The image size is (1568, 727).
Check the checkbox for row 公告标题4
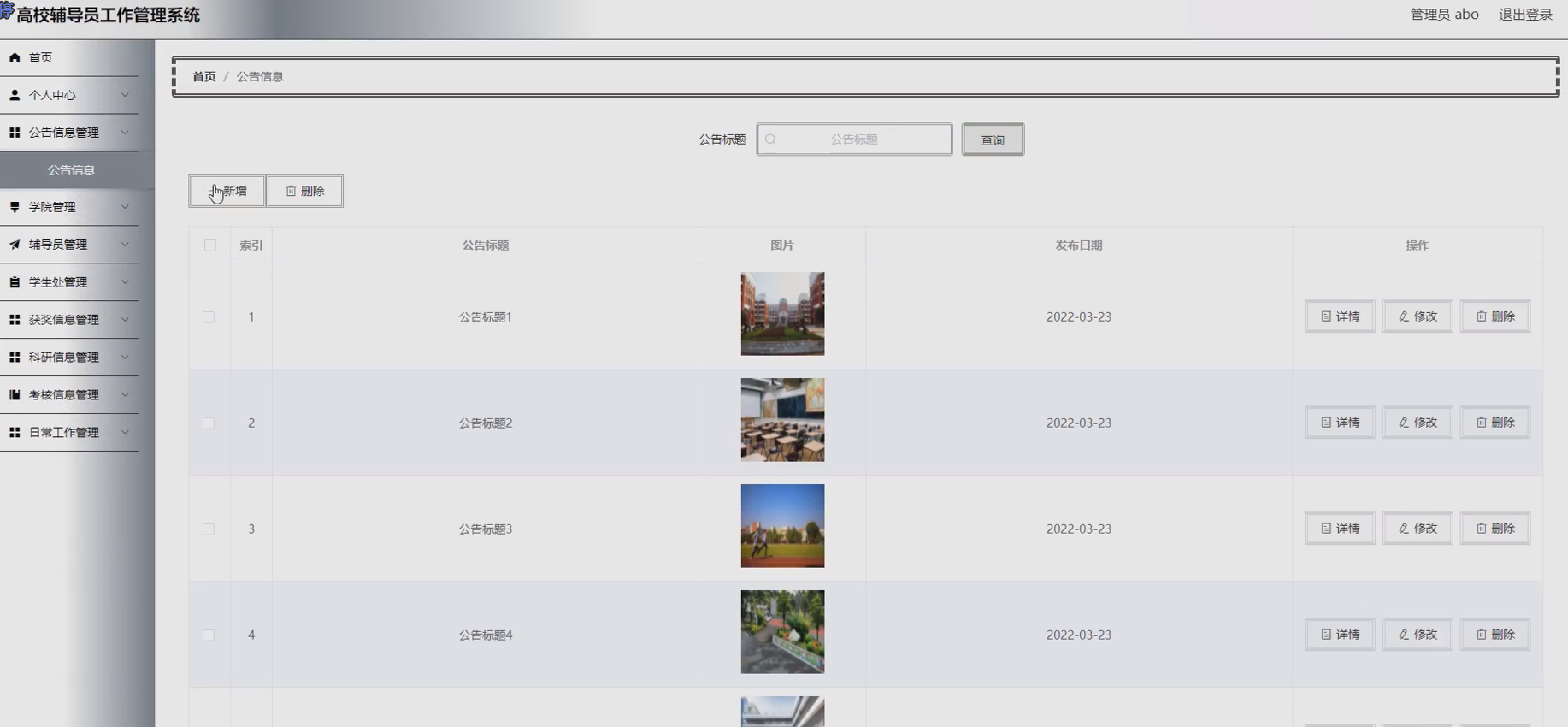point(209,635)
